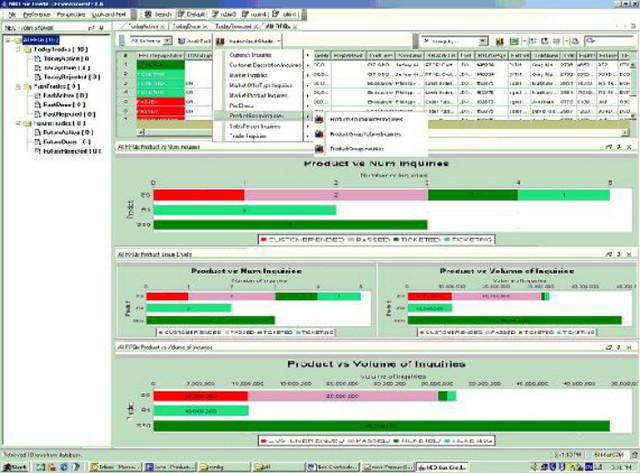640x473 pixels.
Task: Click the Audit Trail icon button
Action: click(182, 41)
